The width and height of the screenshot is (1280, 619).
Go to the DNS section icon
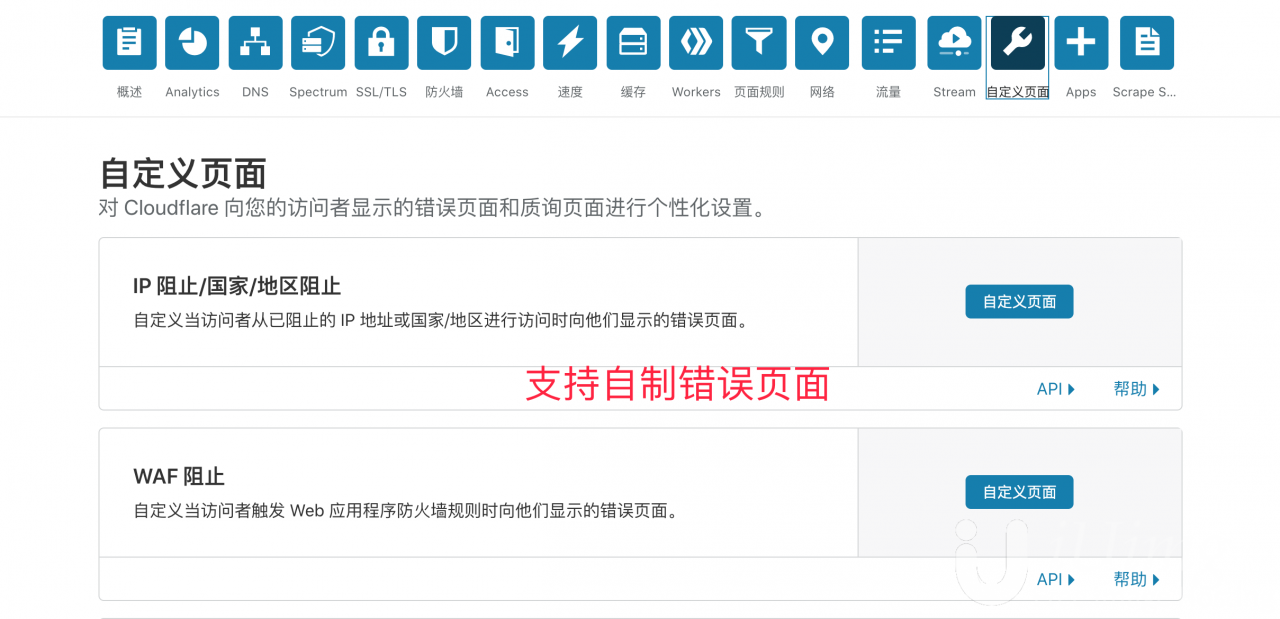point(255,43)
